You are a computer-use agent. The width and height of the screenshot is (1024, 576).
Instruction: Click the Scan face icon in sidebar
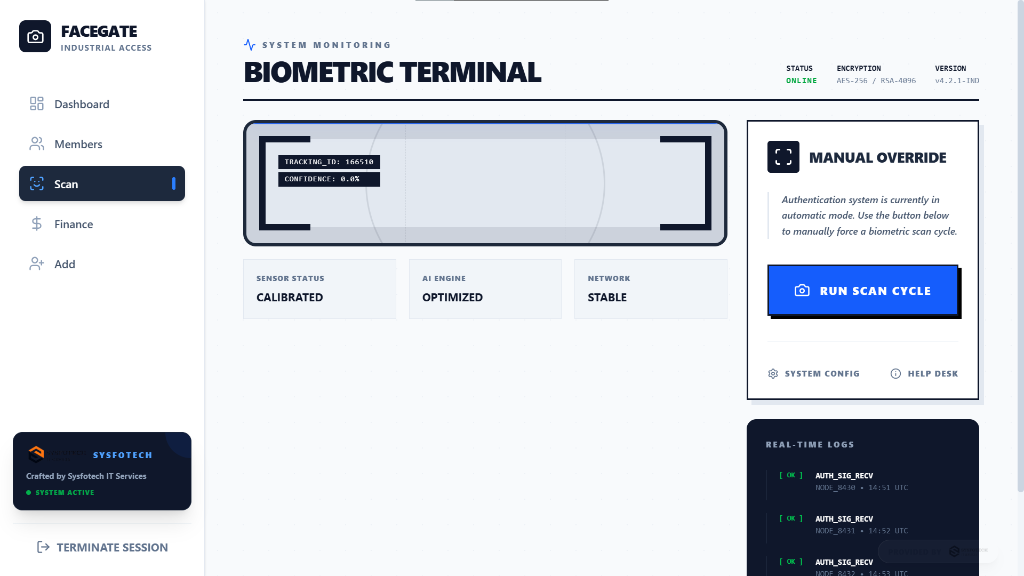[37, 184]
